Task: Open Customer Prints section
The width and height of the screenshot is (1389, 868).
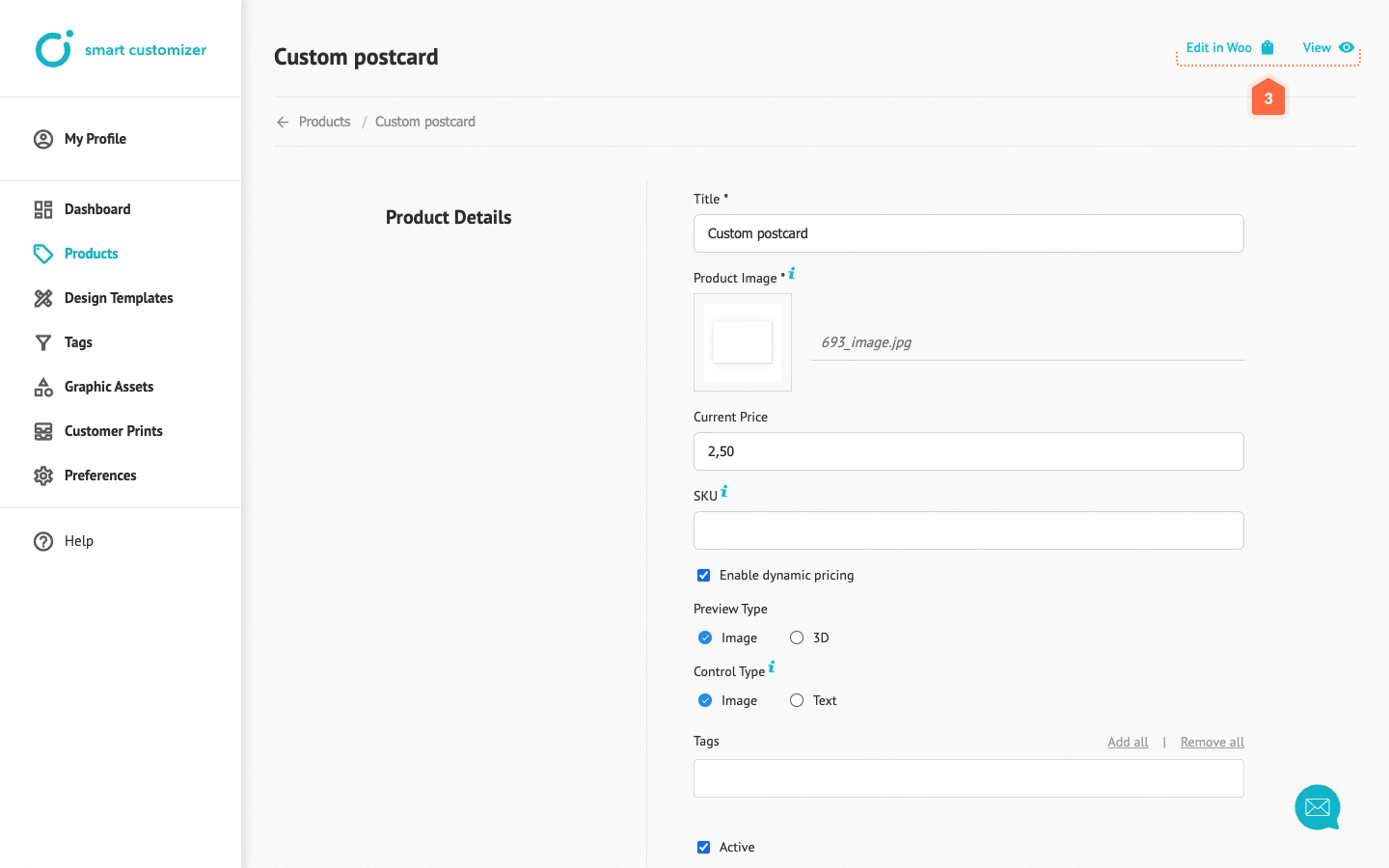Action: pos(114,431)
